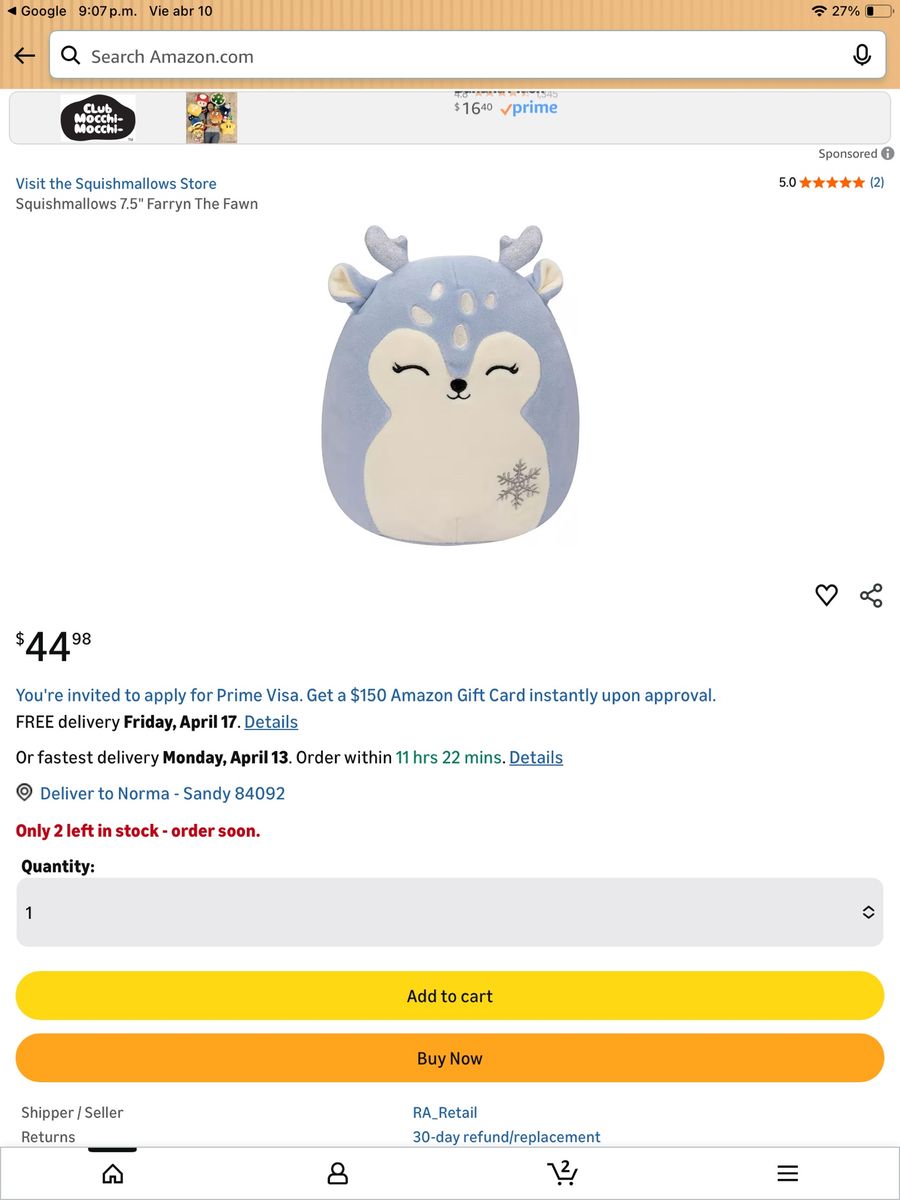900x1200 pixels.
Task: Tap the Buy Now button
Action: 450,1058
